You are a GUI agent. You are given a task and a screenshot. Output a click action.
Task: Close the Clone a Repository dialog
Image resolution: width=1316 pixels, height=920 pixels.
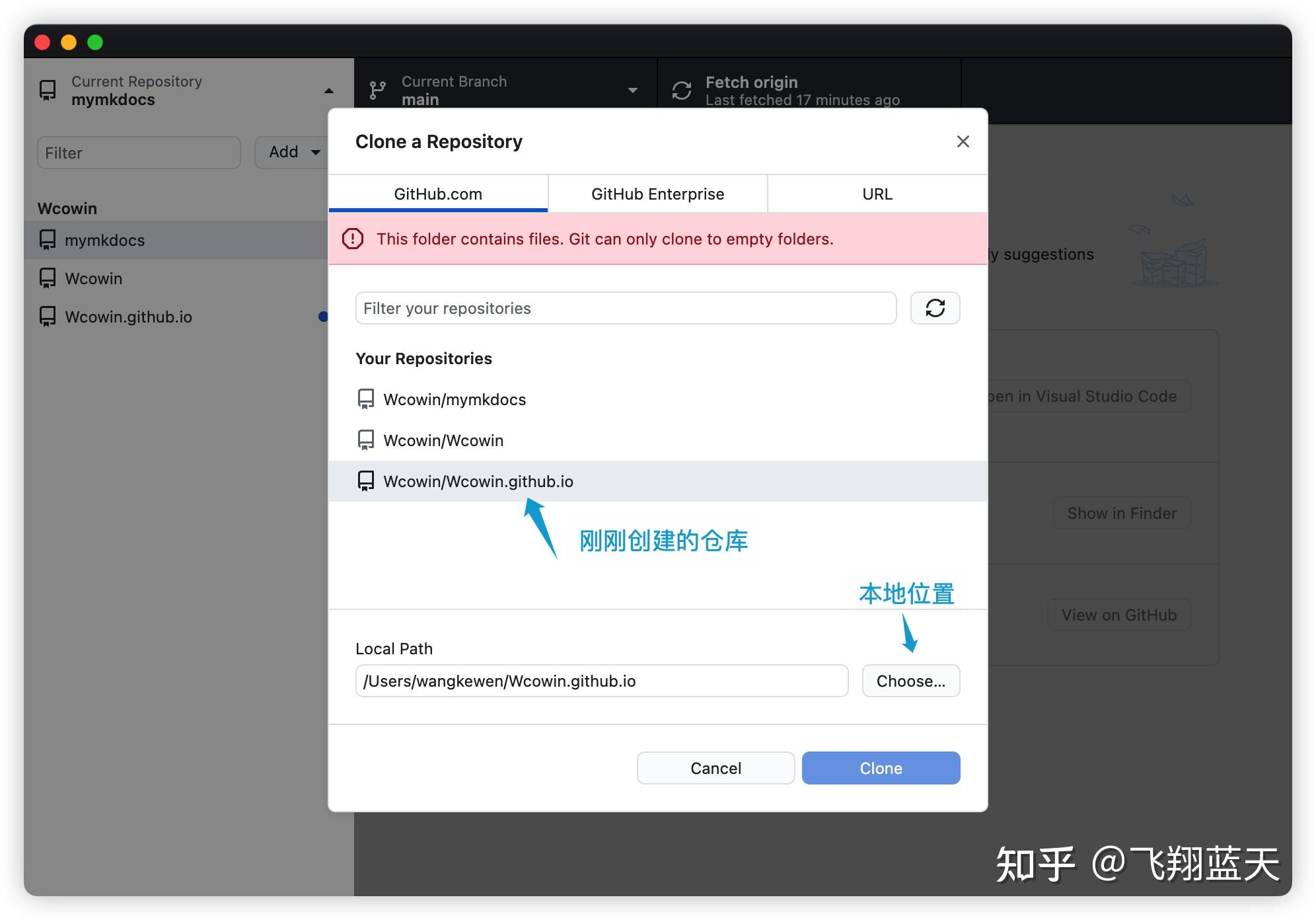click(x=963, y=141)
